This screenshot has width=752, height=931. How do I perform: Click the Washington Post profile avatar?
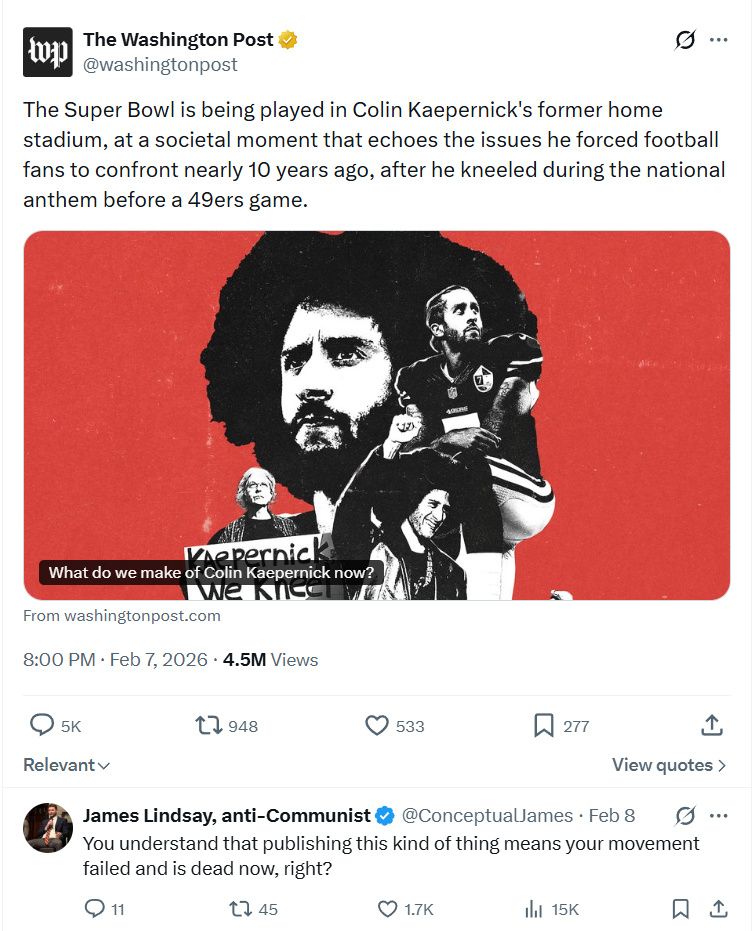coord(48,52)
